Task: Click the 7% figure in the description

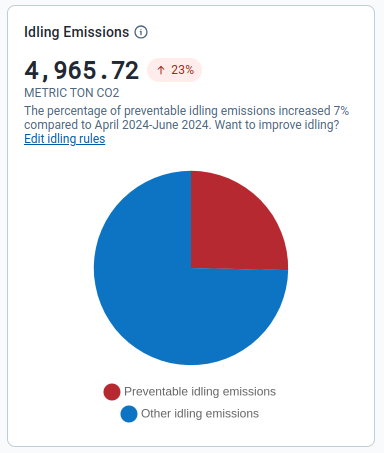Action: [341, 111]
